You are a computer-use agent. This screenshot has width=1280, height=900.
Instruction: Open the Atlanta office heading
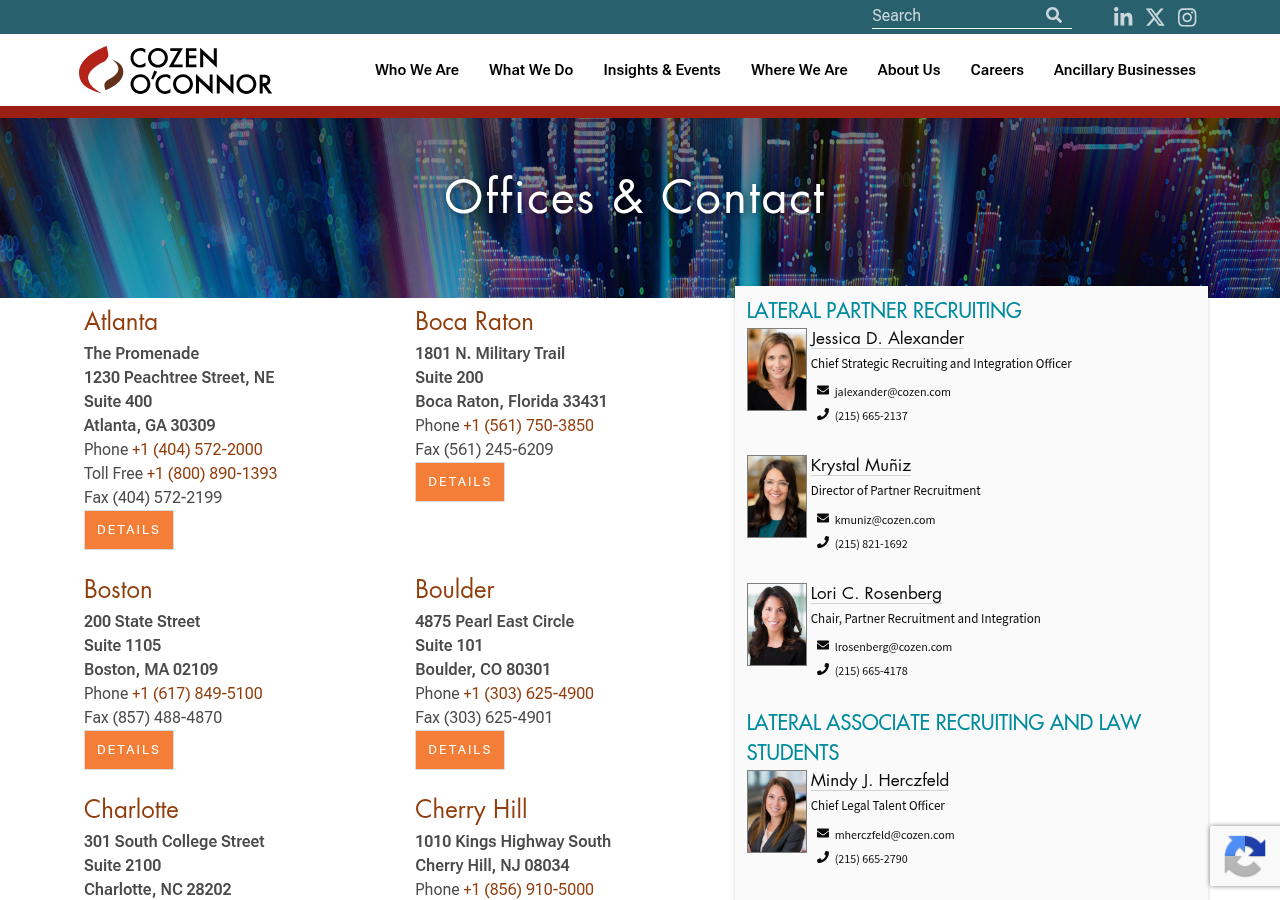tap(121, 322)
